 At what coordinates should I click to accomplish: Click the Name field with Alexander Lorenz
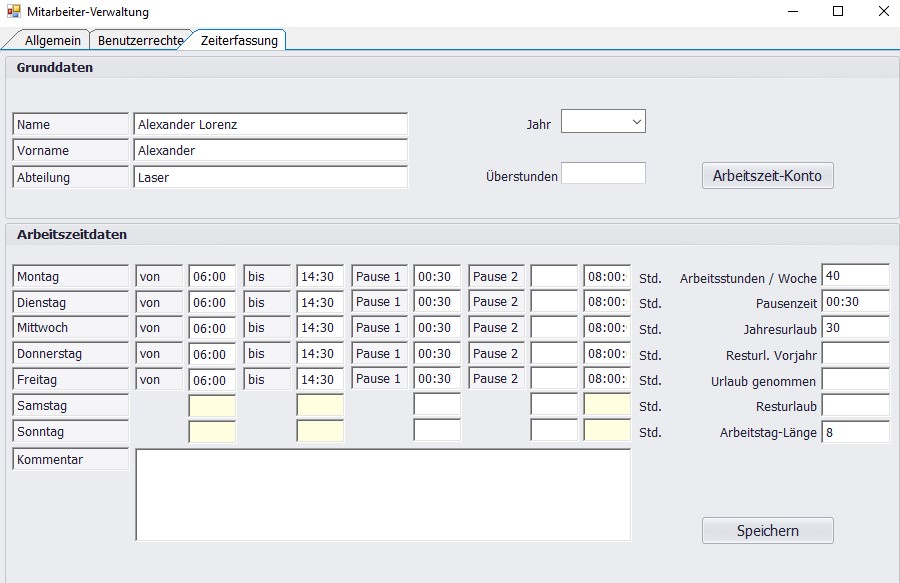tap(270, 124)
